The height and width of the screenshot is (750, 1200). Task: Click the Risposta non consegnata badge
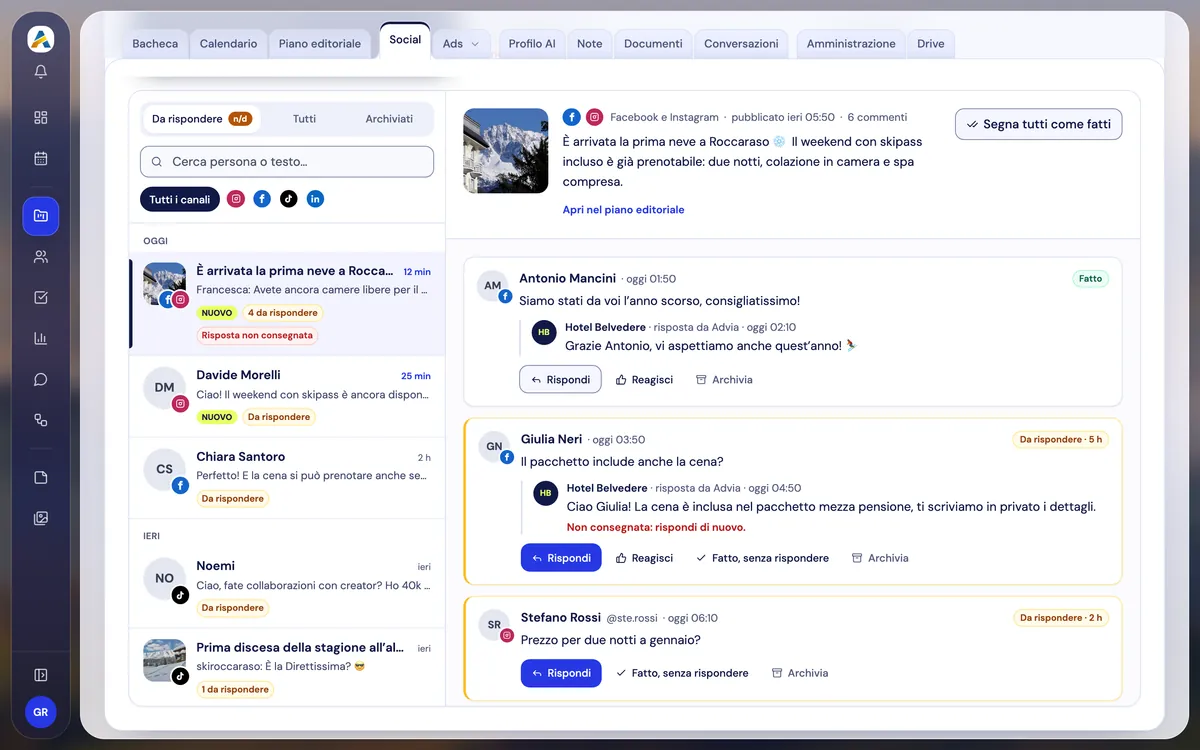click(257, 336)
